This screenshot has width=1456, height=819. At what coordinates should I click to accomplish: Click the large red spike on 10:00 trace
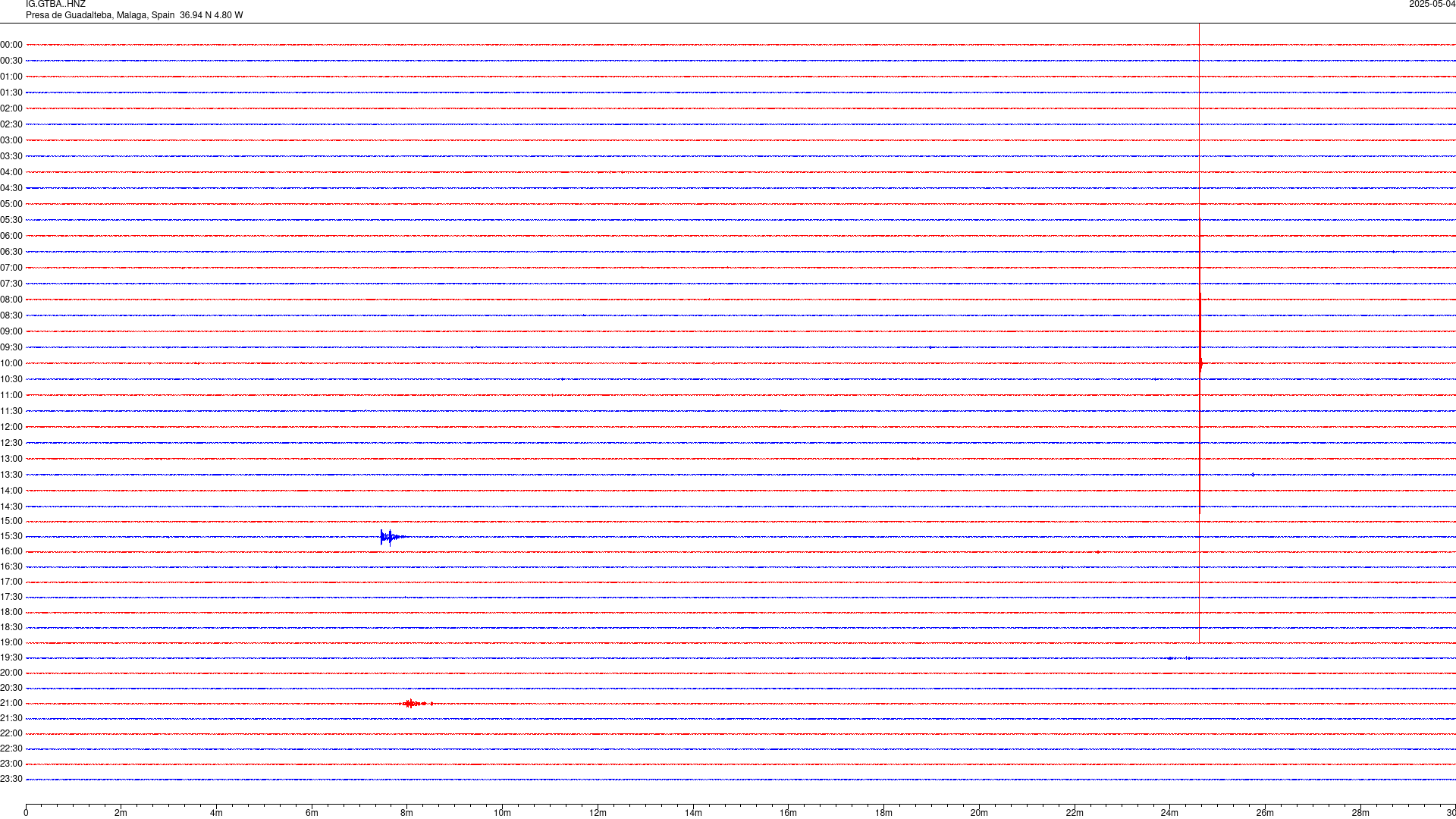1200,364
